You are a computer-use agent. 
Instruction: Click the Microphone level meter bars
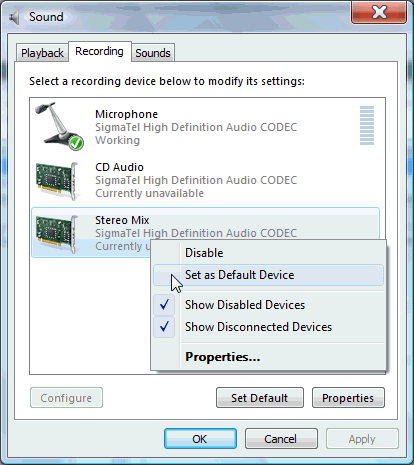[x=367, y=125]
